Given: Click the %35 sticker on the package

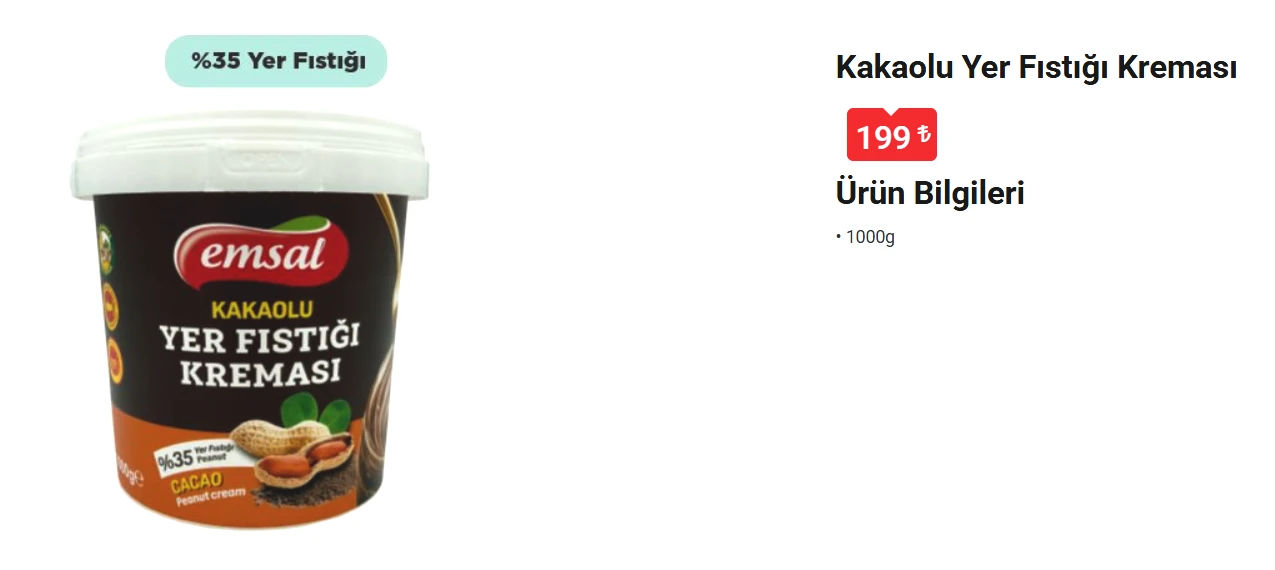Looking at the screenshot, I should 193,458.
